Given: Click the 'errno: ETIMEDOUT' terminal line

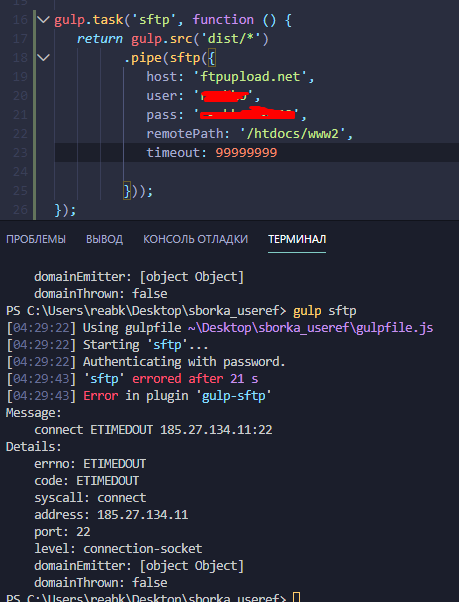Looking at the screenshot, I should point(90,464).
